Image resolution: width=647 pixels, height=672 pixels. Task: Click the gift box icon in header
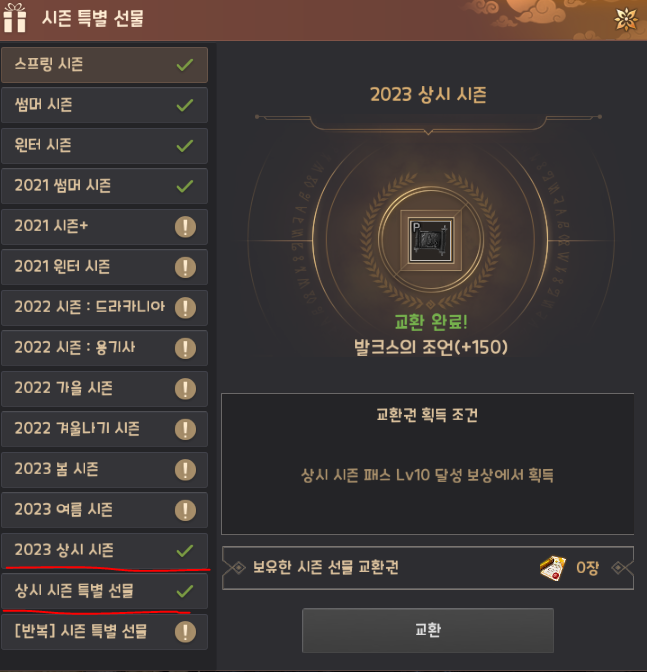(15, 18)
